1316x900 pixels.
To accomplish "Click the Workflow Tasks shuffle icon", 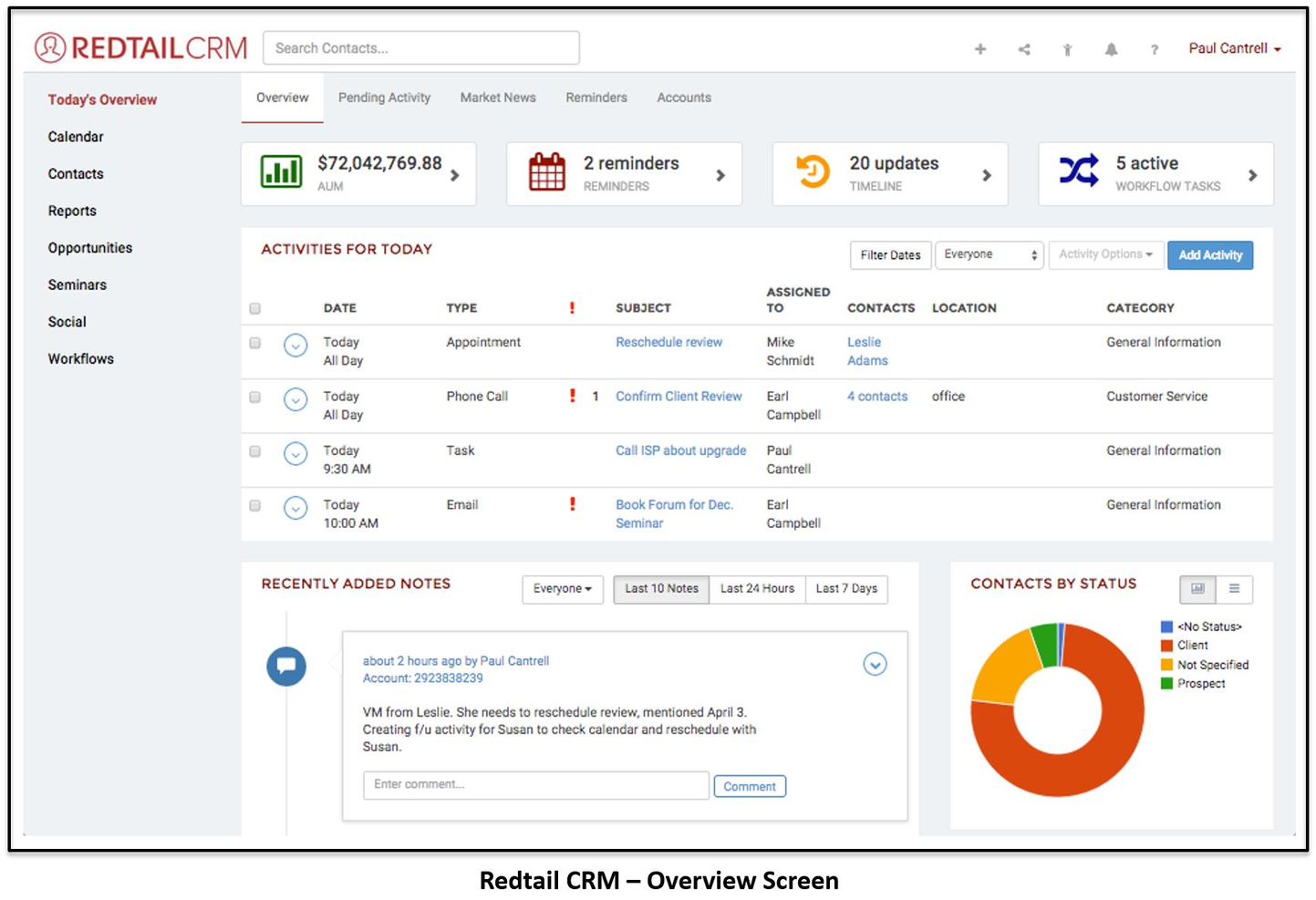I will coord(1079,170).
